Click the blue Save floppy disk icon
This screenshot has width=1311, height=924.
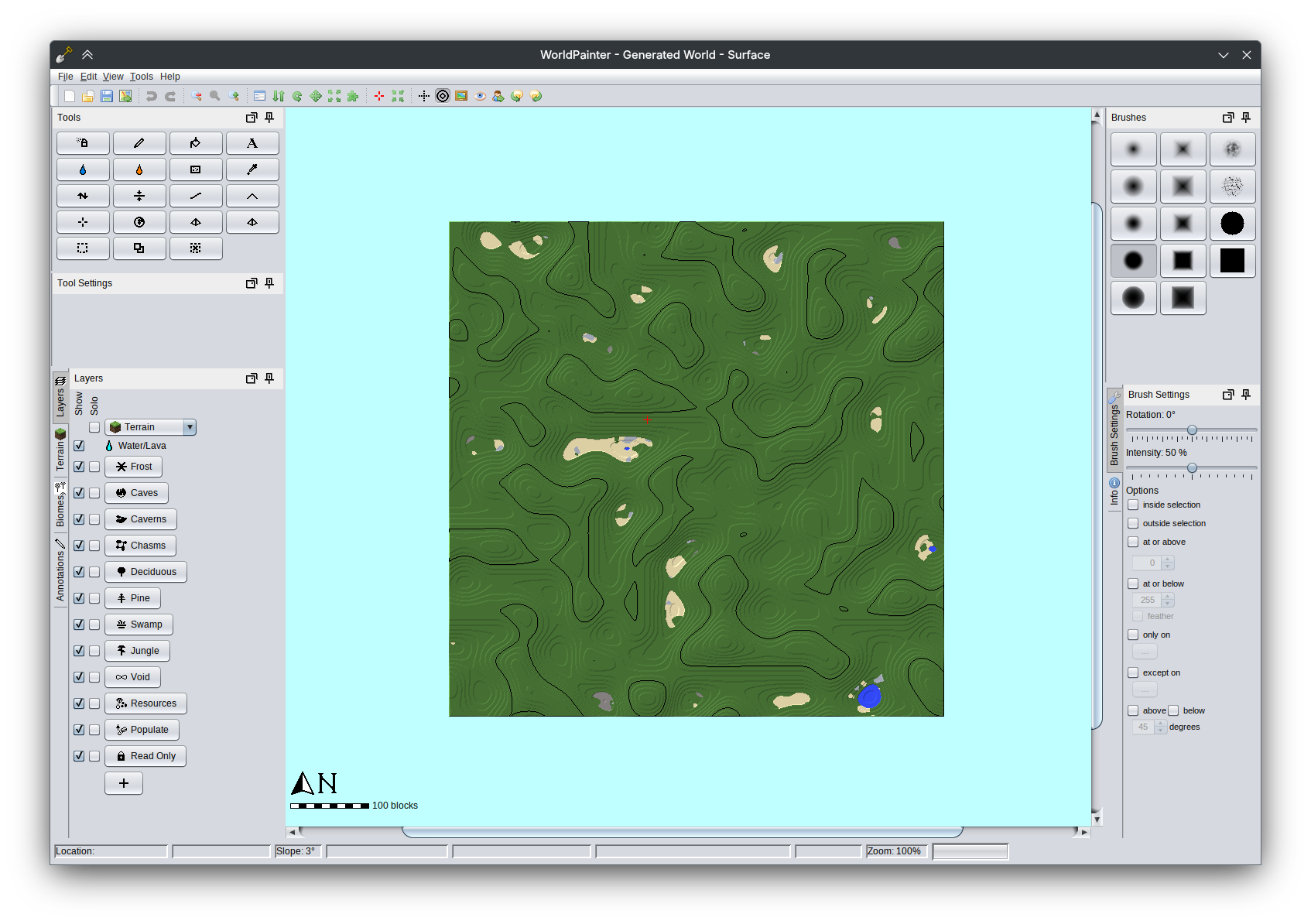(x=107, y=96)
